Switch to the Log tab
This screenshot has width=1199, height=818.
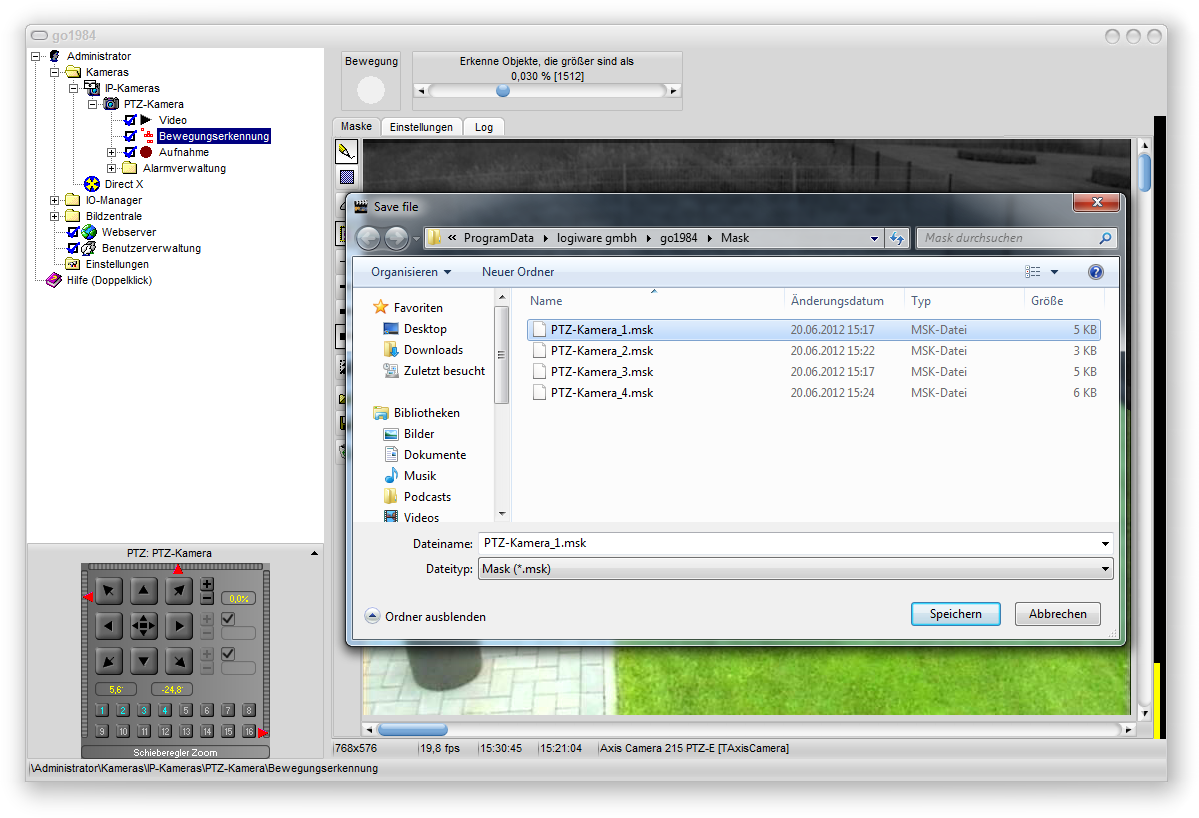tap(484, 127)
